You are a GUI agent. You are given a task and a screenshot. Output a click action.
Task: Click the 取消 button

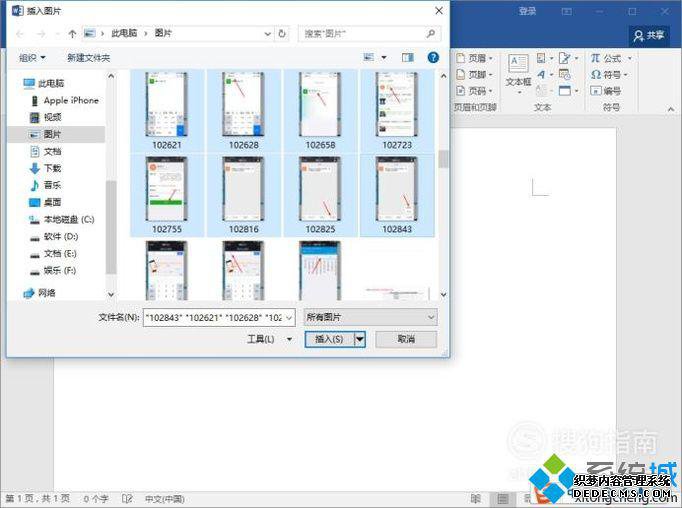[x=406, y=339]
